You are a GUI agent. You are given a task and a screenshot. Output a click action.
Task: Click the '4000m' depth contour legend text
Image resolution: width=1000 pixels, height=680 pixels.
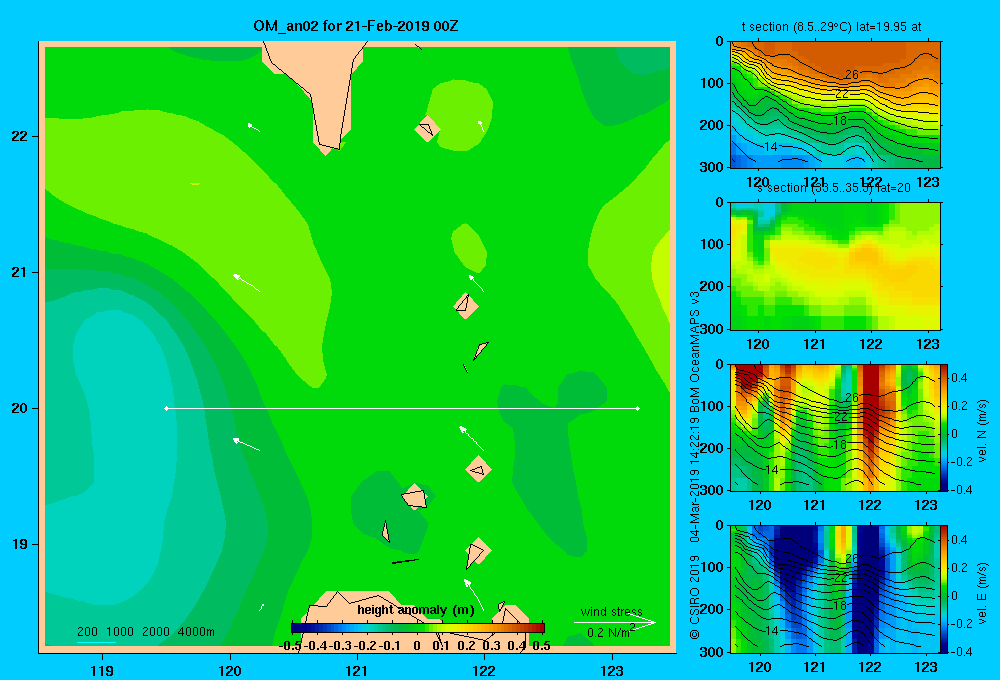coord(196,632)
